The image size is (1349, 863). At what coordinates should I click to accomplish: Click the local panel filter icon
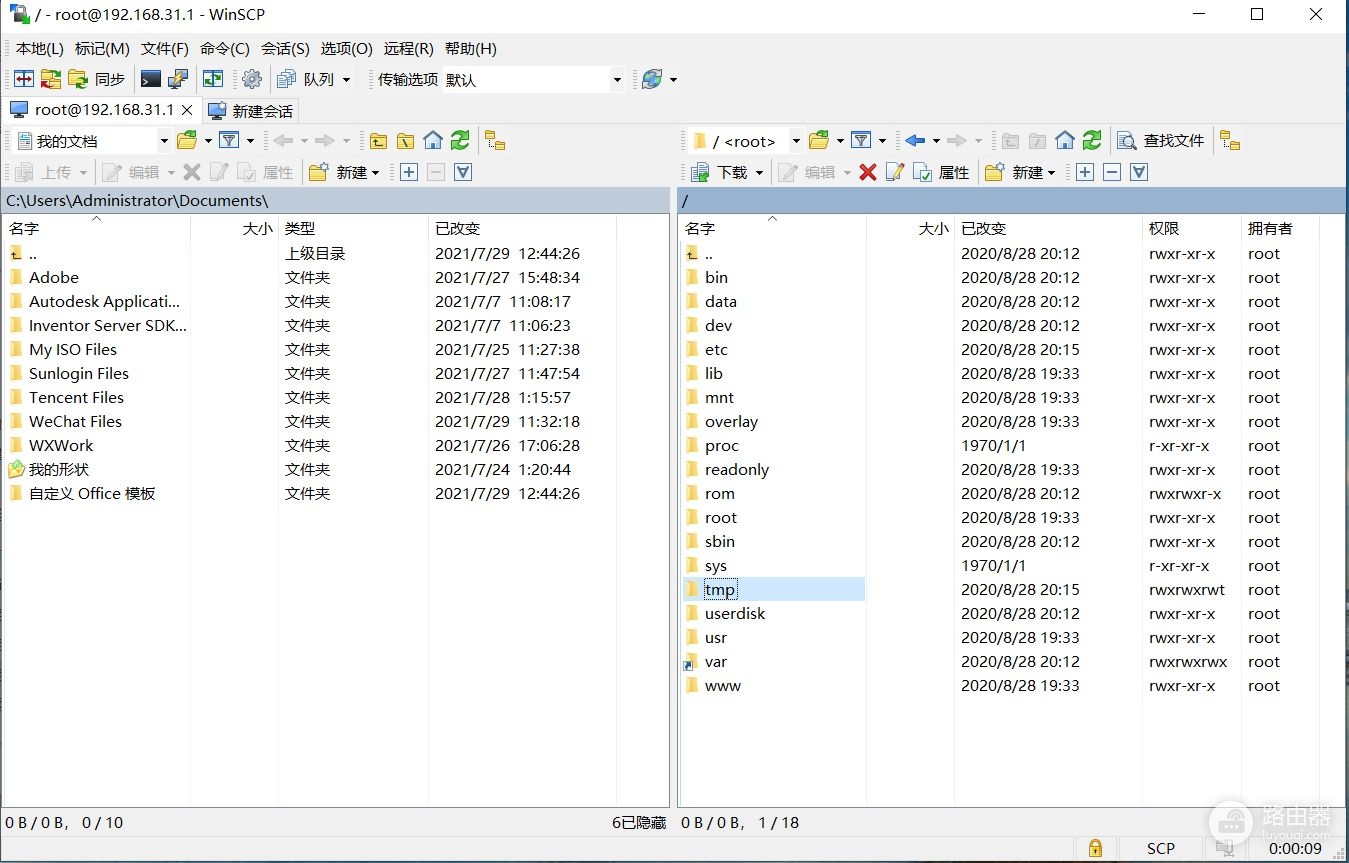pyautogui.click(x=229, y=140)
